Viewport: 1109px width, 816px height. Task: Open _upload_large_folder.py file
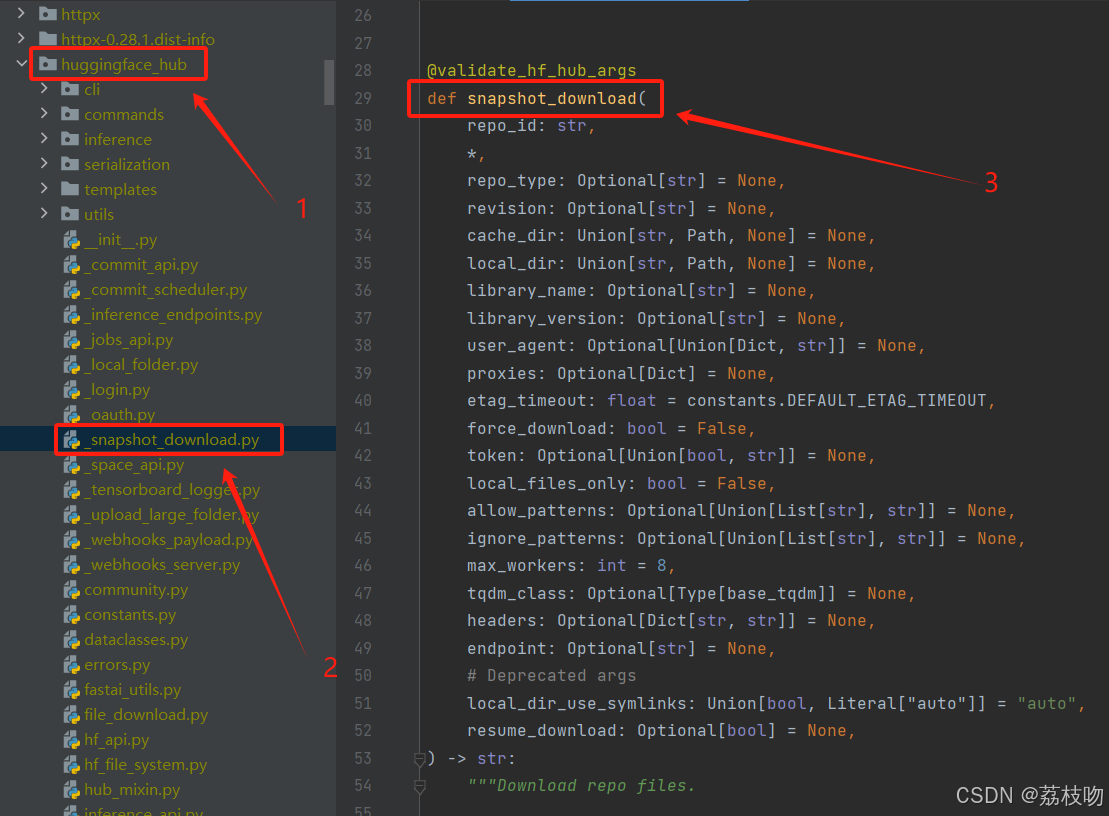(x=172, y=515)
